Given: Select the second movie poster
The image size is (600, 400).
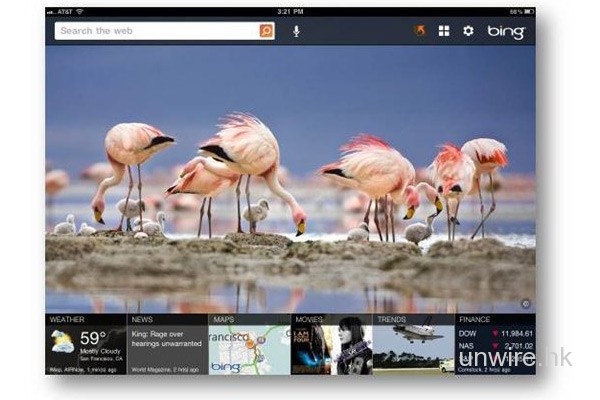Looking at the screenshot, I should coord(353,350).
